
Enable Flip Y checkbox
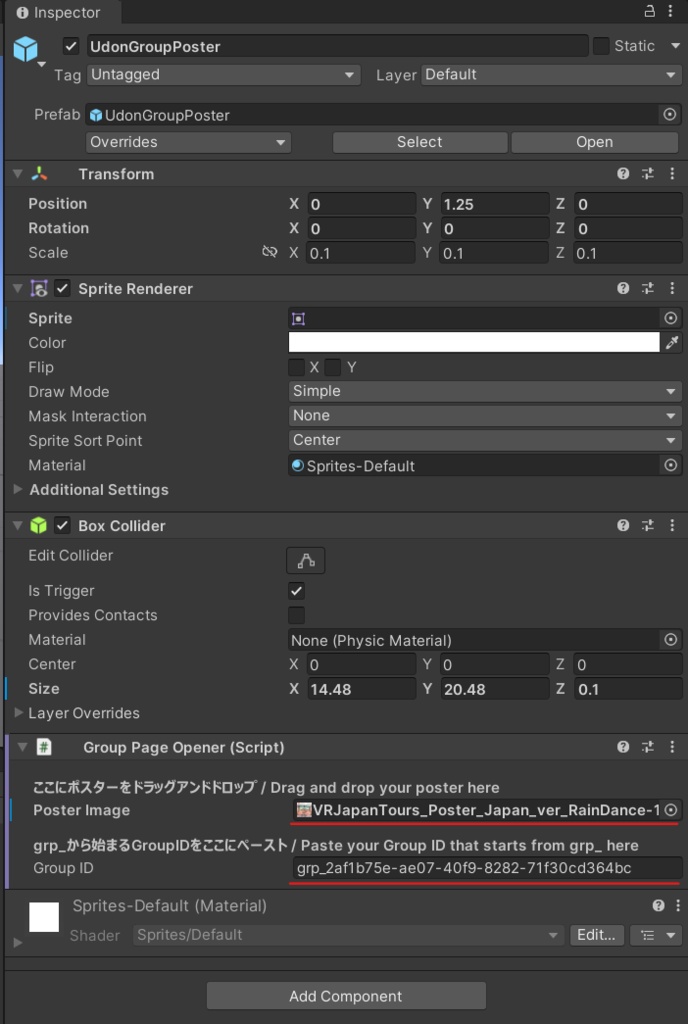333,367
